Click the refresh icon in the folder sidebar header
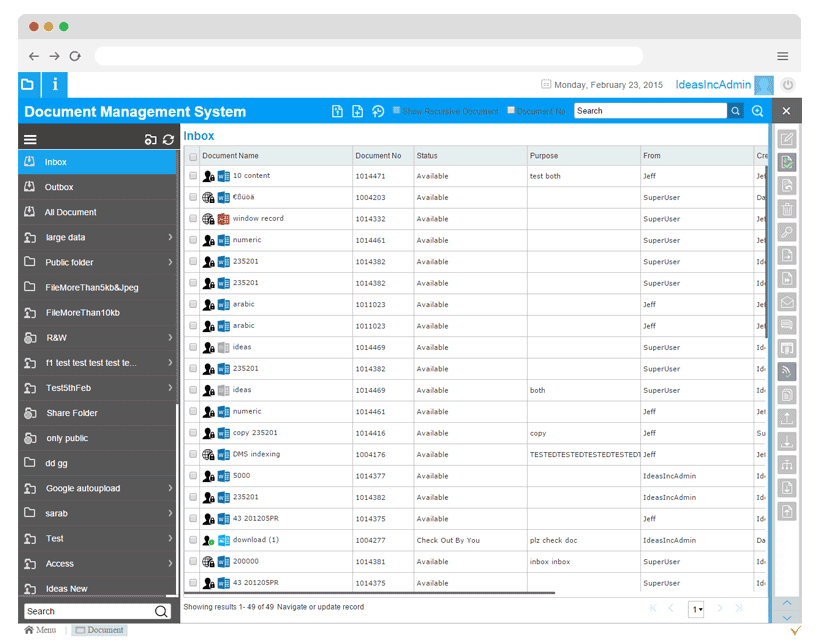 pyautogui.click(x=168, y=140)
